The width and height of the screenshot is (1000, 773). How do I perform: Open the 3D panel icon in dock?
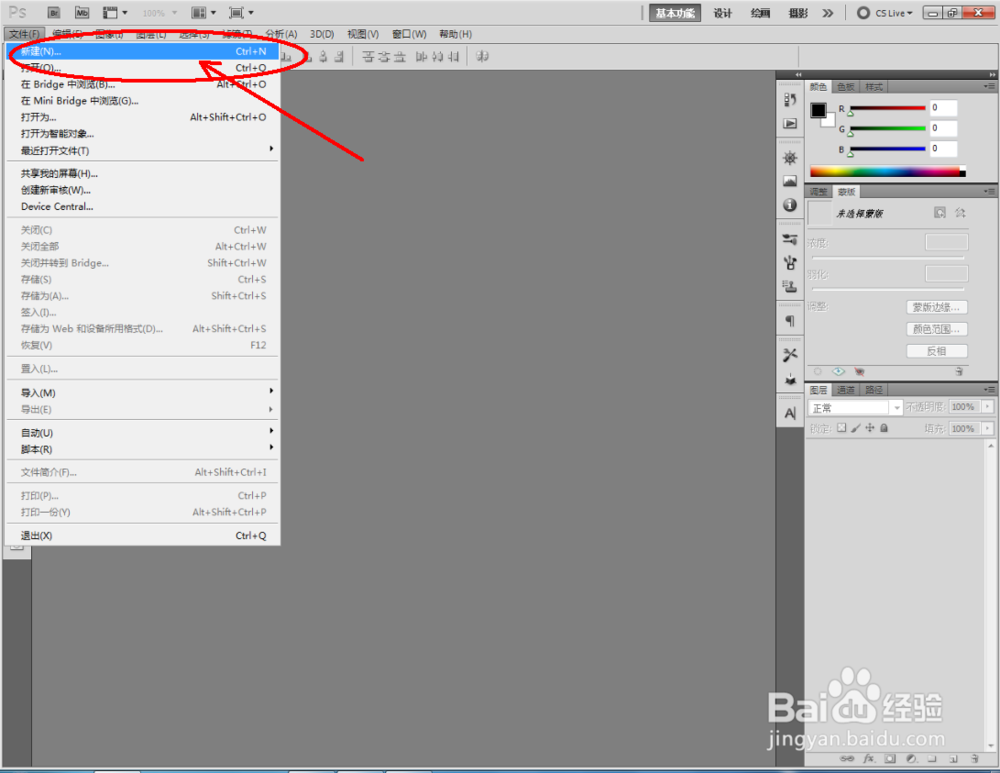click(x=790, y=379)
